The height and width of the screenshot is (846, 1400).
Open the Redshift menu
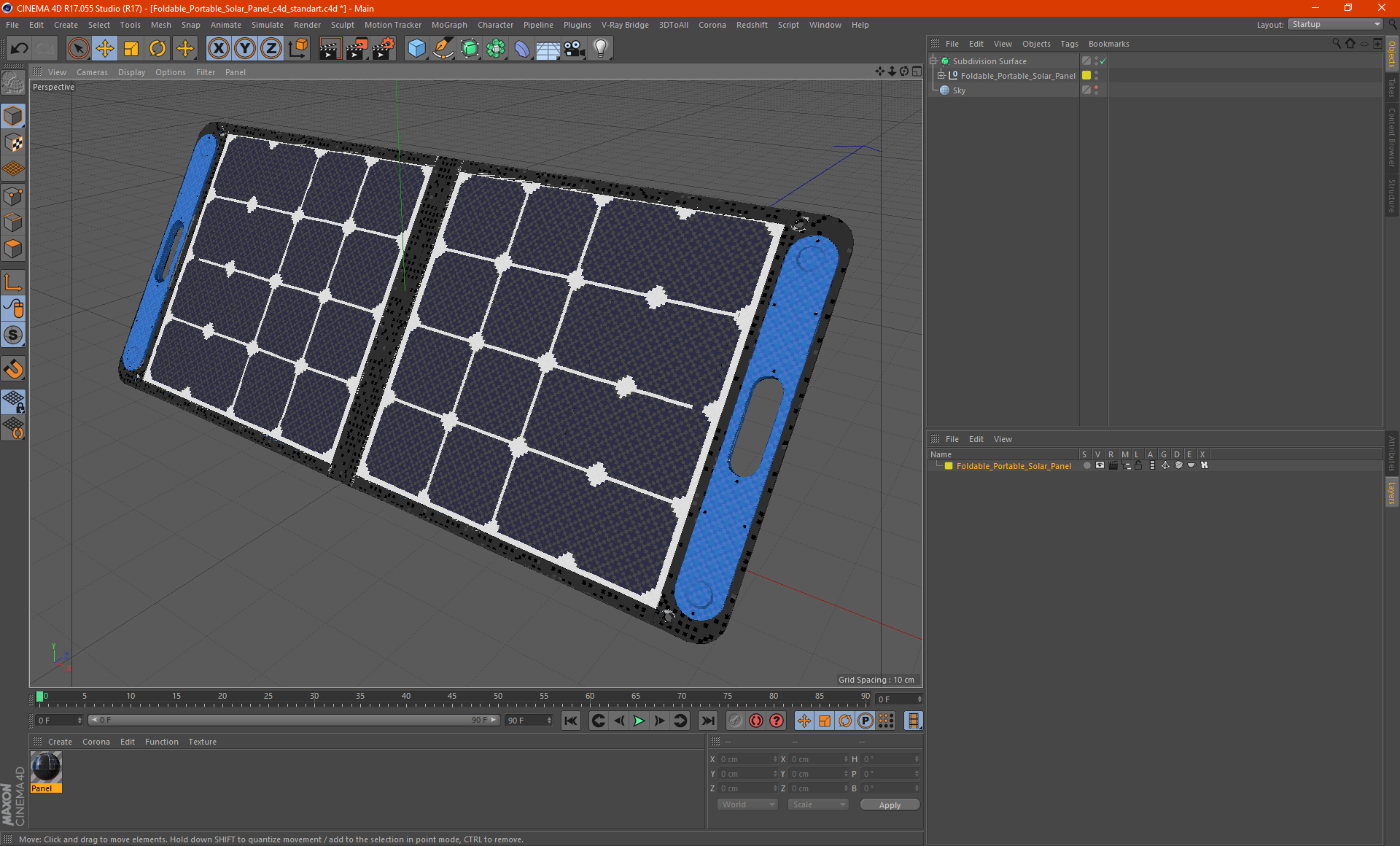(x=752, y=25)
